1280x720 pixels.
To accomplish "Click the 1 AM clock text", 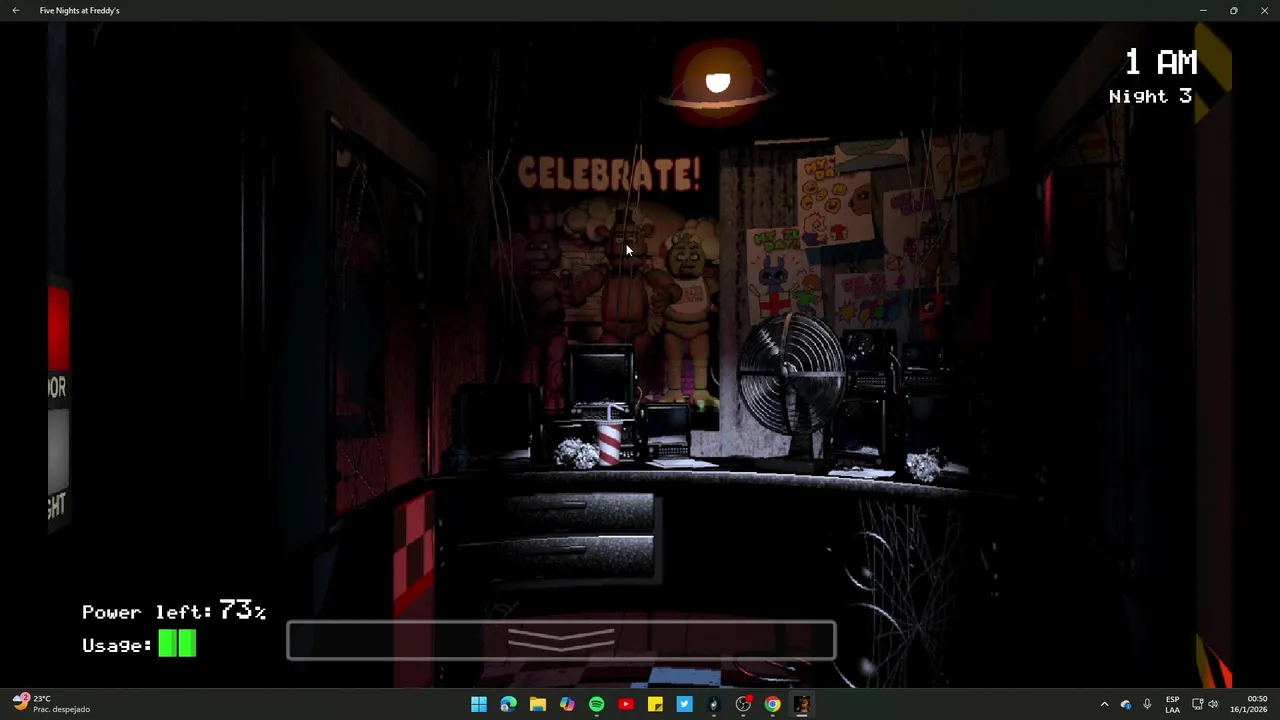I will pyautogui.click(x=1160, y=63).
